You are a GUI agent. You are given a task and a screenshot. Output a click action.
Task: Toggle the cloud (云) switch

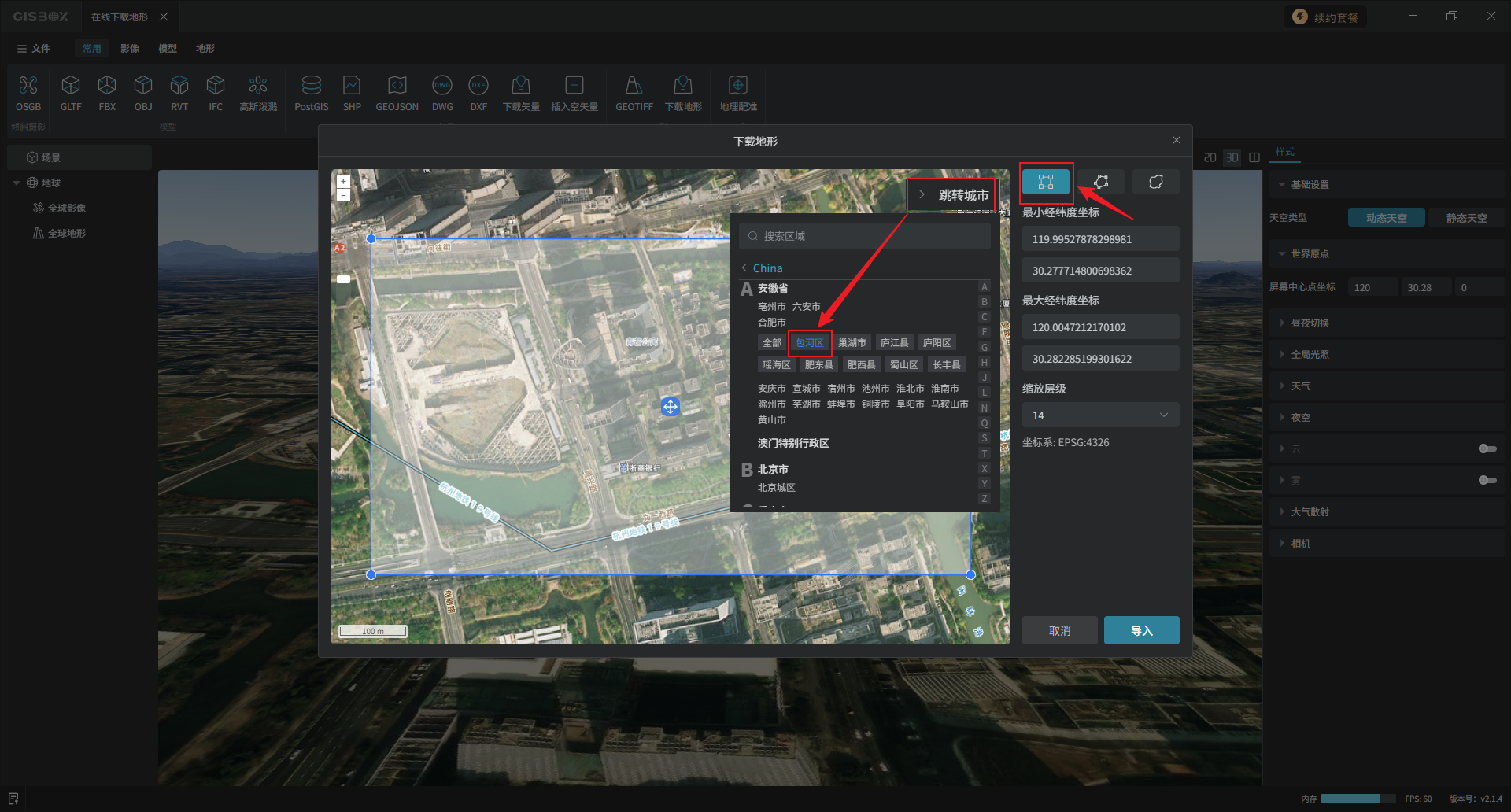1487,448
